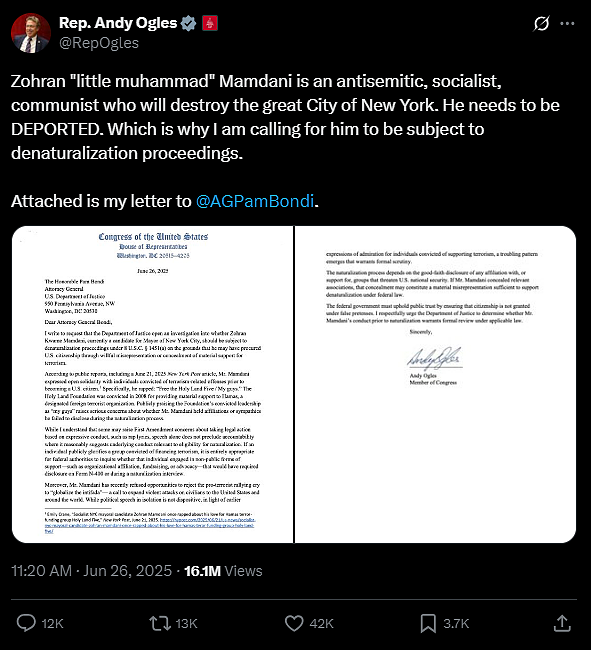The height and width of the screenshot is (650, 591).
Task: Repost this tweet with the arrows icon
Action: 160,623
